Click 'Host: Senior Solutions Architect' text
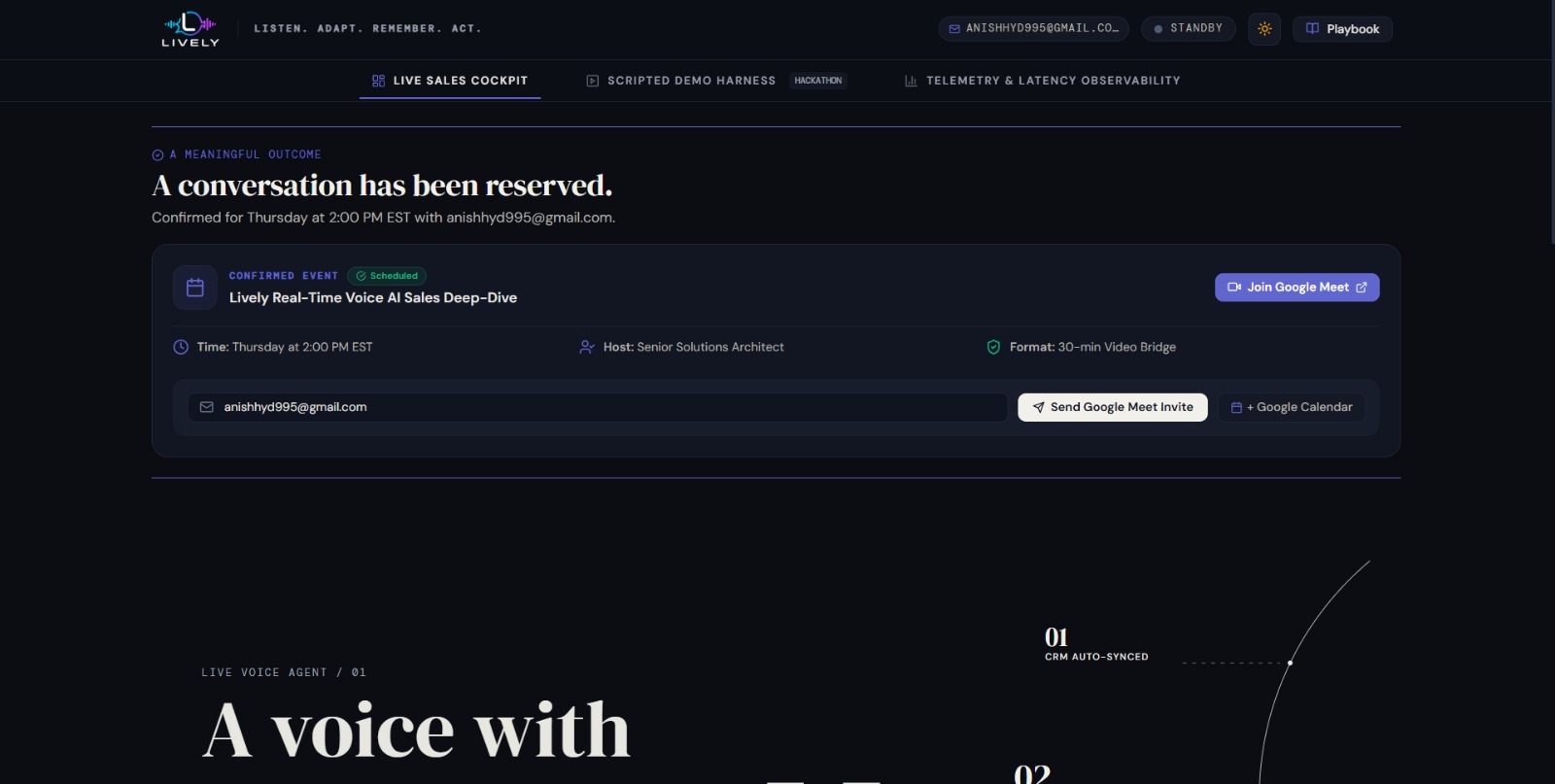This screenshot has height=784, width=1555. click(693, 347)
